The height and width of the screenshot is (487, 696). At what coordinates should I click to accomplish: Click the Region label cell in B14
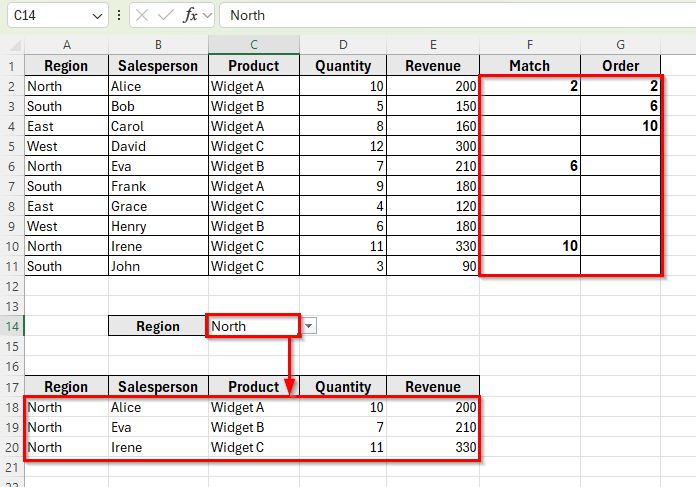(158, 326)
